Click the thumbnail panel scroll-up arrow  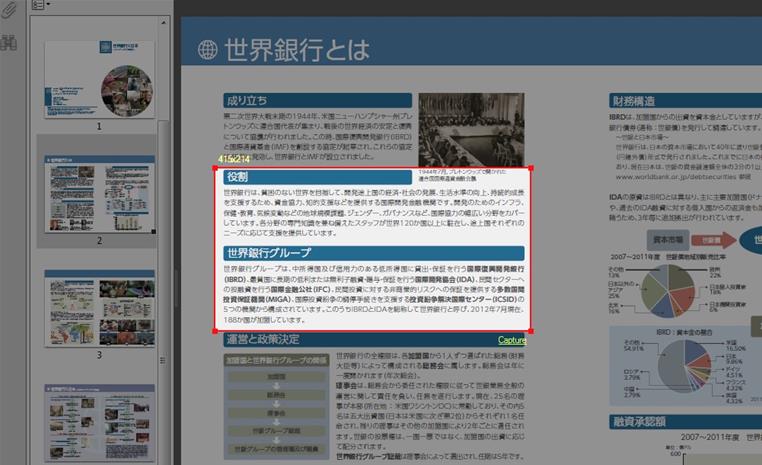click(x=163, y=21)
